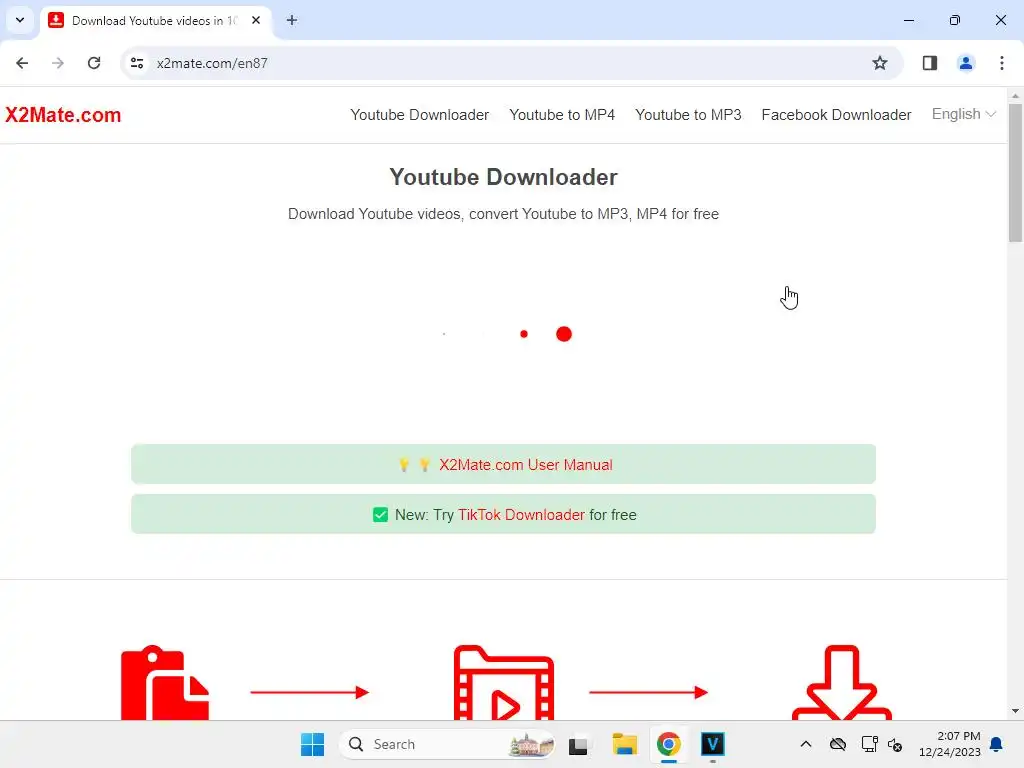Viewport: 1024px width, 768px height.
Task: Open the Chrome side panel
Action: point(929,63)
